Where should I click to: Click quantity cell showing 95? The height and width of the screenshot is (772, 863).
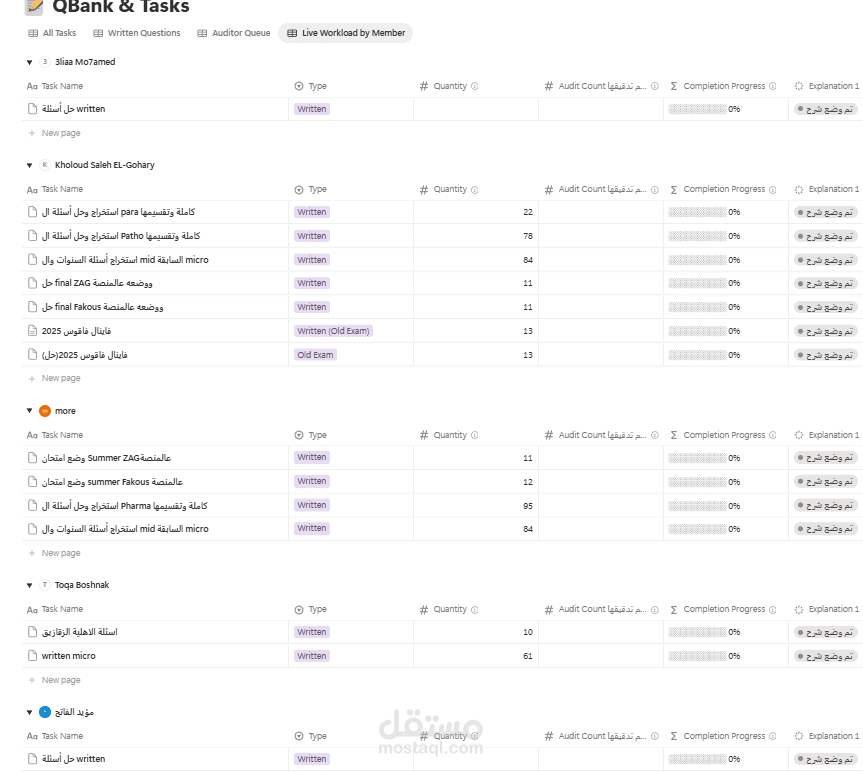tap(476, 506)
